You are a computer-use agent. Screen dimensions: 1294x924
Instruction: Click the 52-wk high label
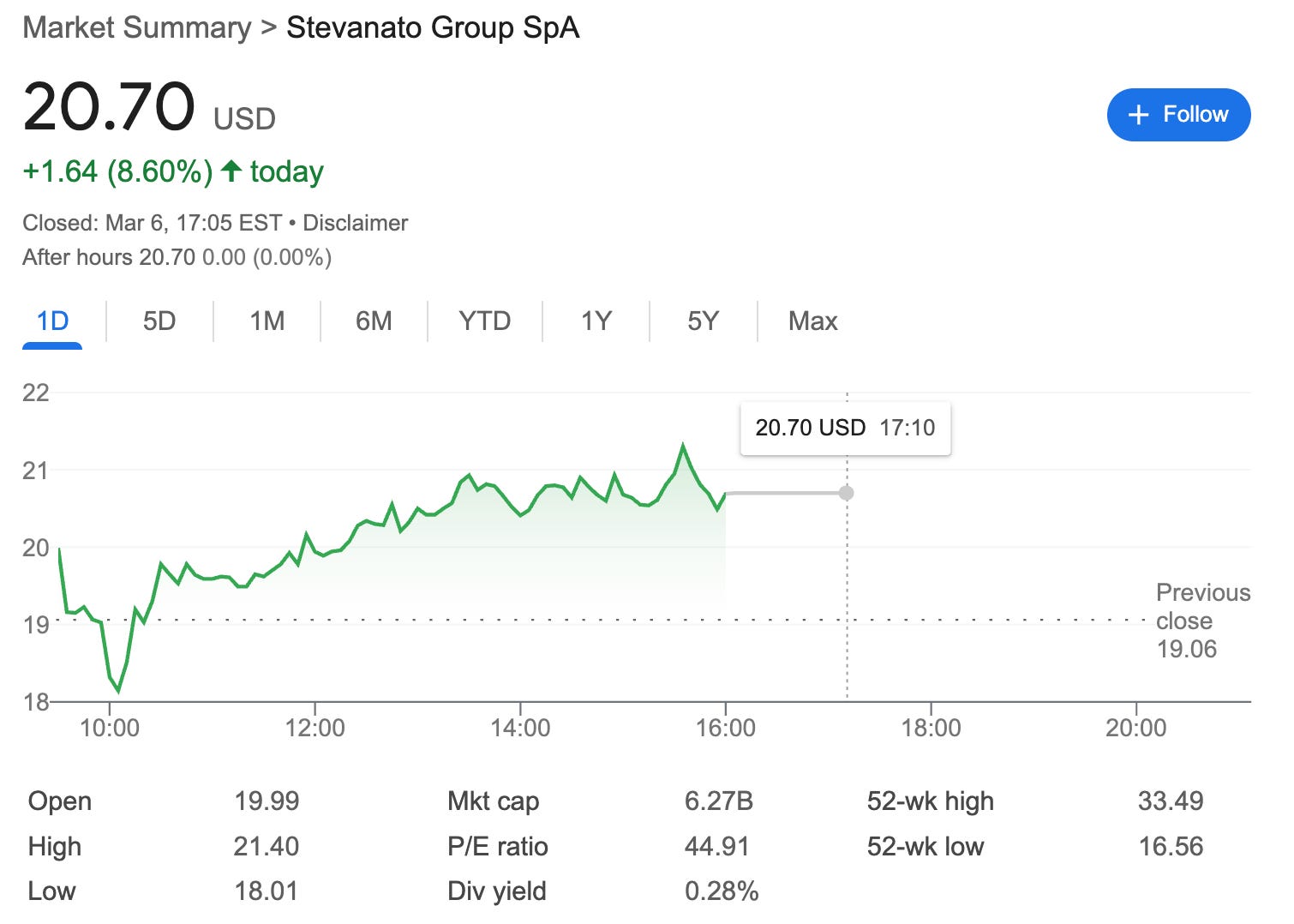click(930, 801)
